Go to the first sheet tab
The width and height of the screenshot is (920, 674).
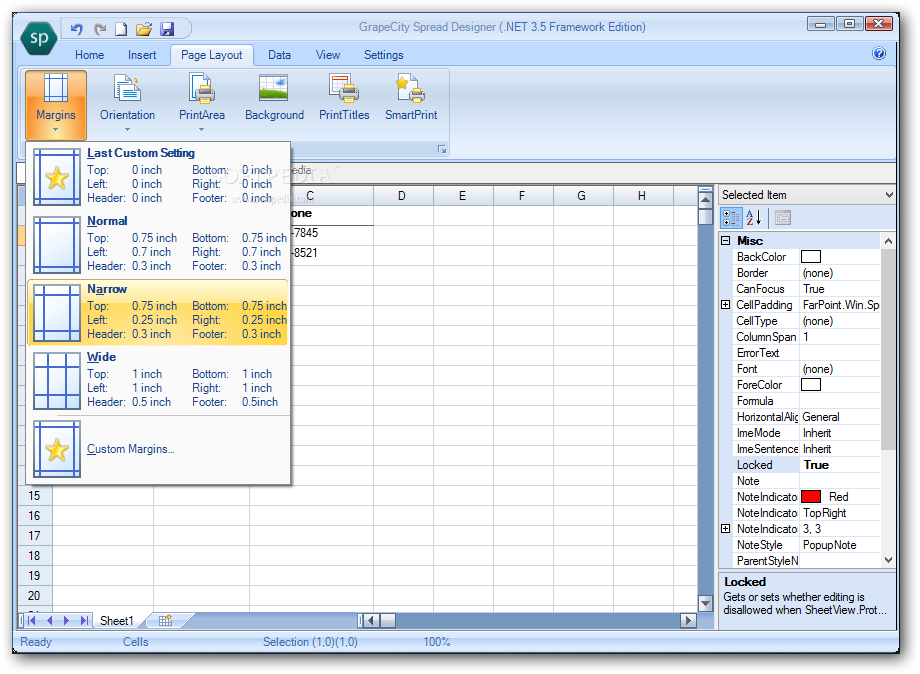(31, 620)
